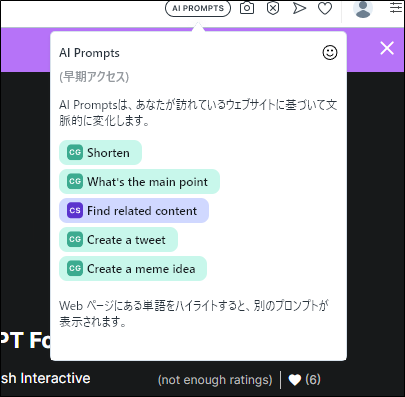Click the send arrow icon
The image size is (405, 397).
(299, 8)
